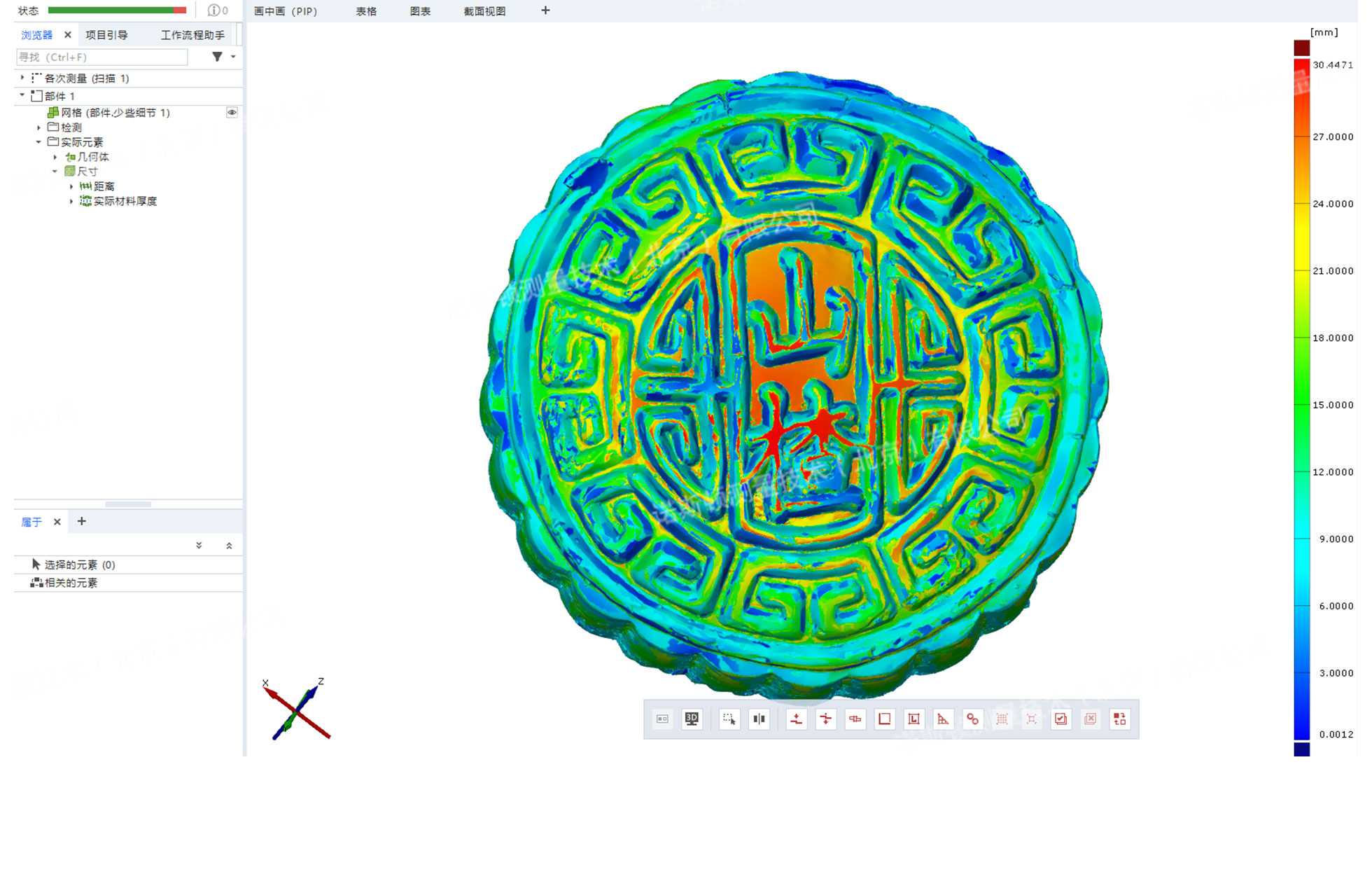Collapse the 尺寸 node arrow
This screenshot has height=872, width=1372.
point(55,172)
